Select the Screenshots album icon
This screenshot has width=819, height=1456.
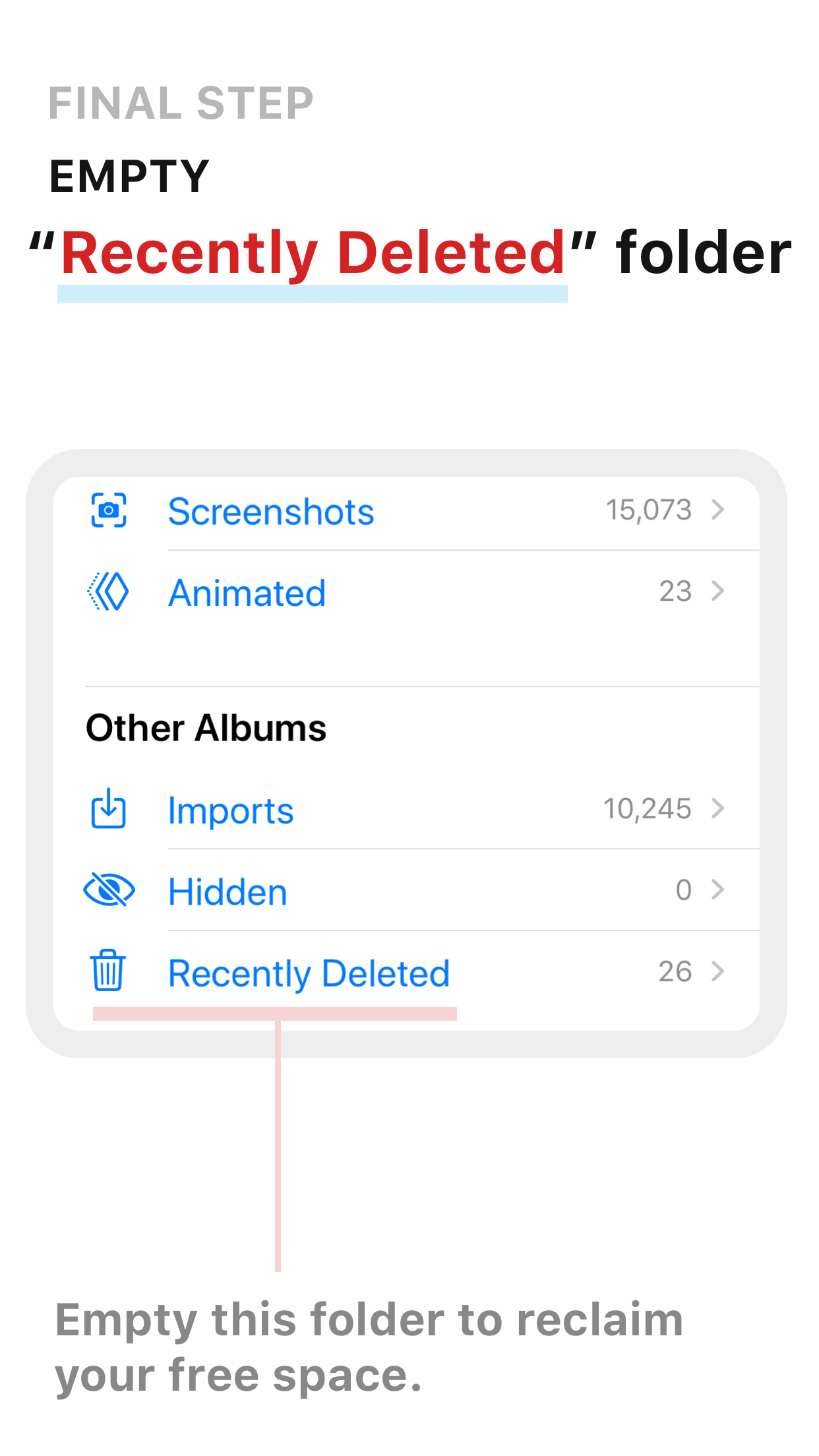coord(109,511)
